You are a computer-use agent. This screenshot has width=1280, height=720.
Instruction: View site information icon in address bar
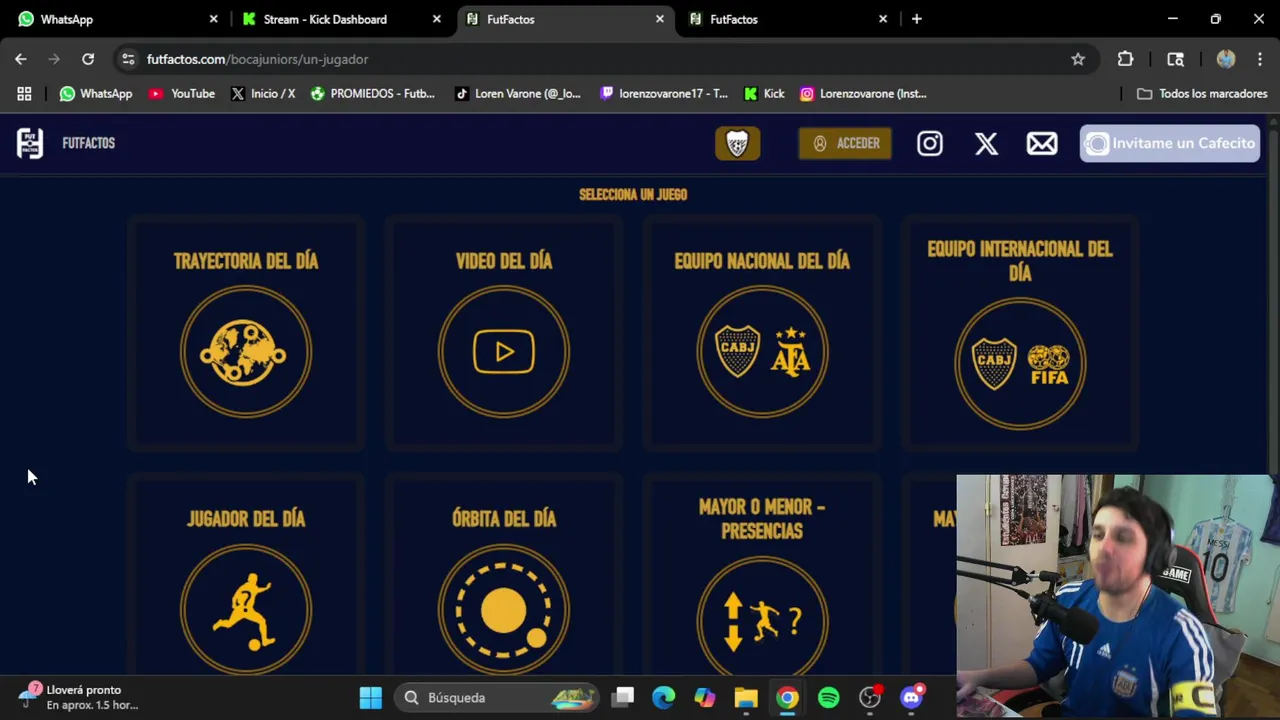tap(128, 59)
